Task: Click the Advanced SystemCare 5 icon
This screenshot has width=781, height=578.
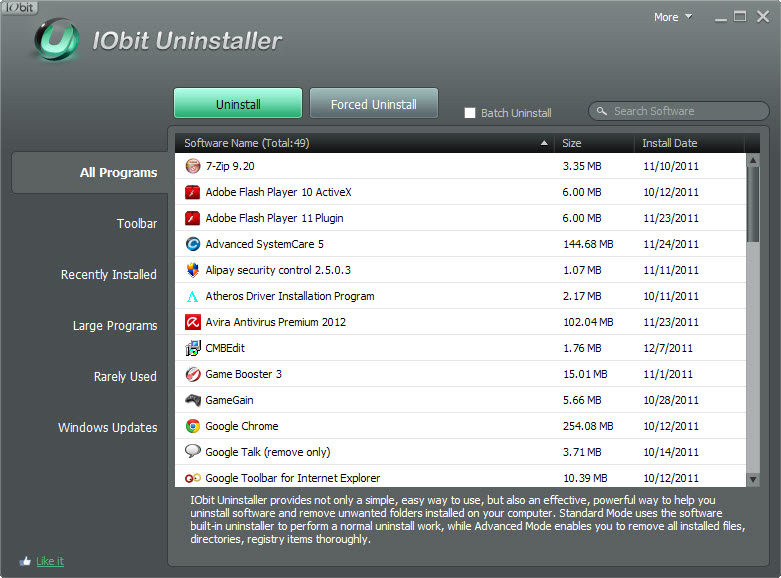Action: pyautogui.click(x=193, y=244)
